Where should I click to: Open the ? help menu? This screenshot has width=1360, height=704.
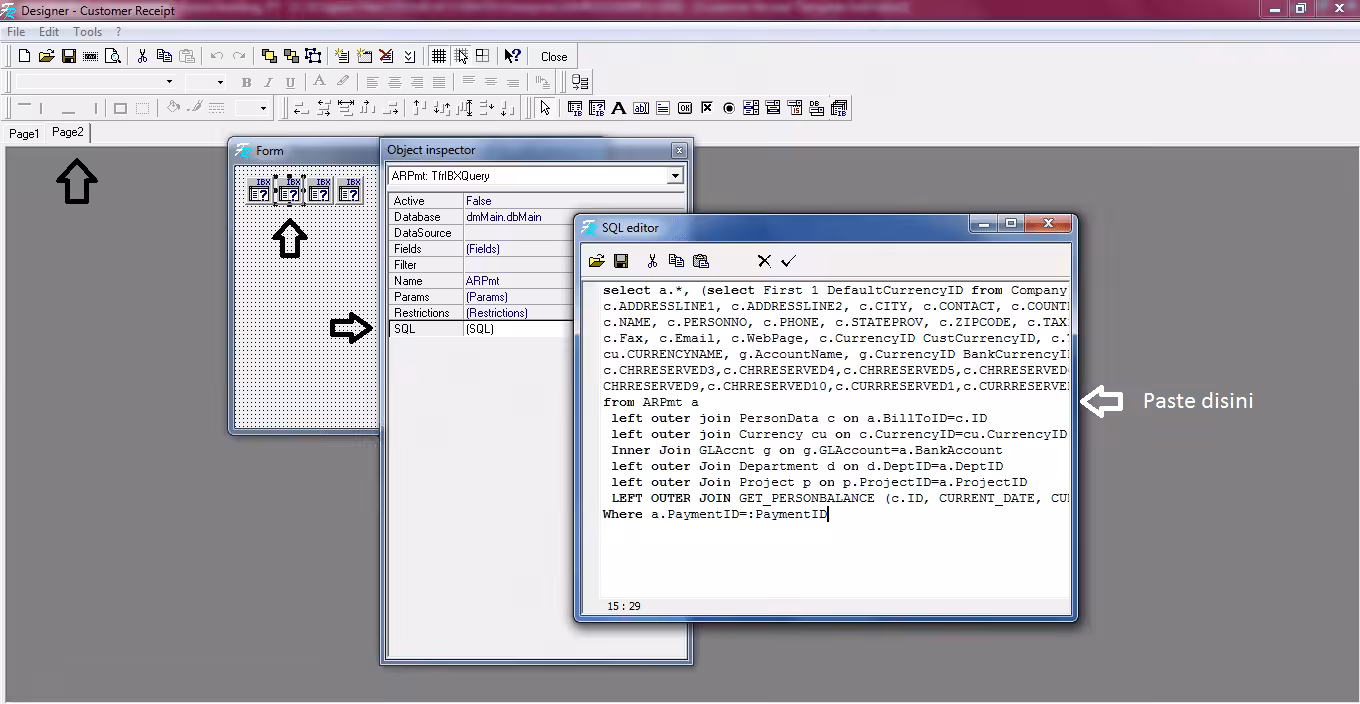coord(119,32)
